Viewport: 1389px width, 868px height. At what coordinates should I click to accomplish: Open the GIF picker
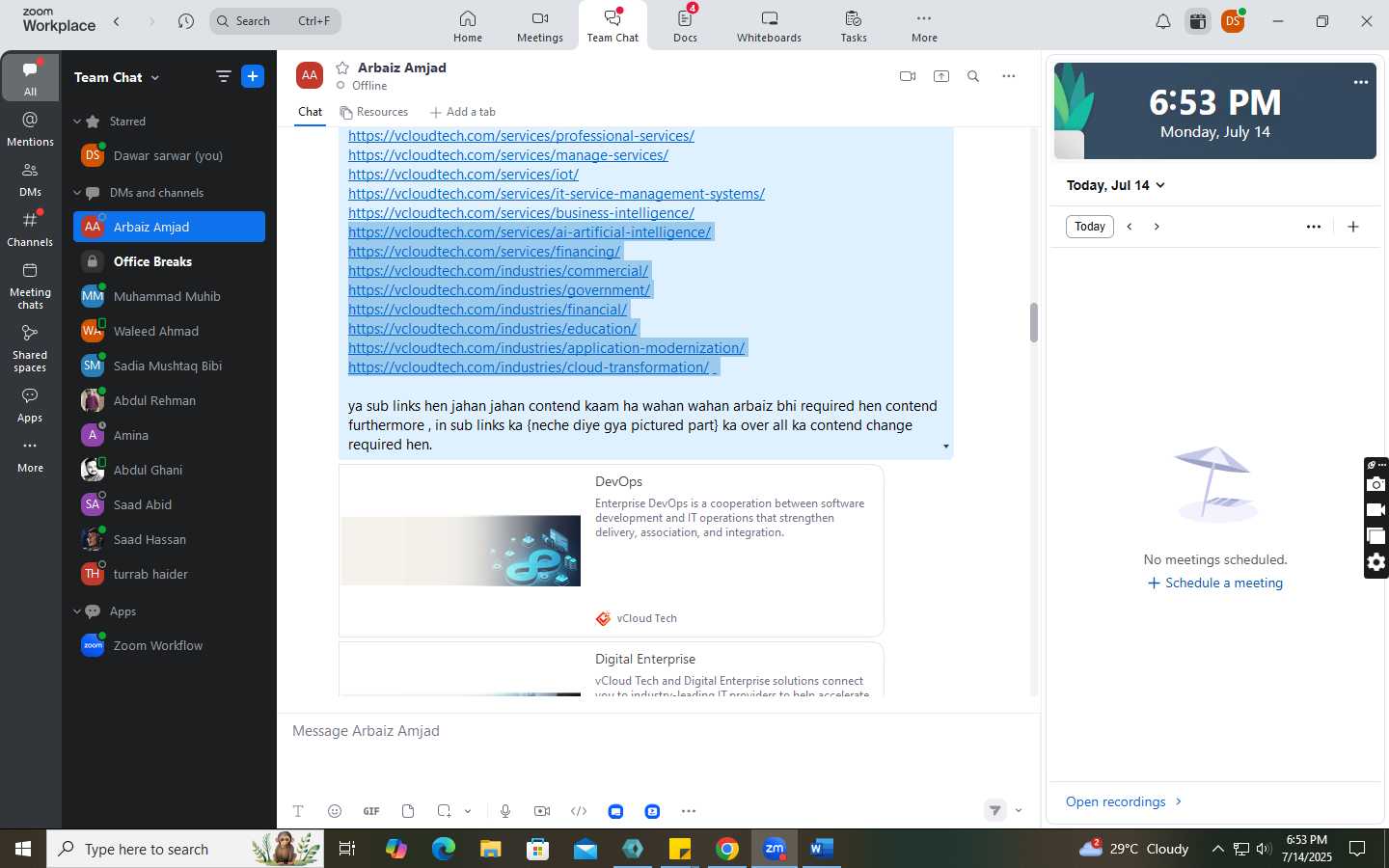(371, 811)
